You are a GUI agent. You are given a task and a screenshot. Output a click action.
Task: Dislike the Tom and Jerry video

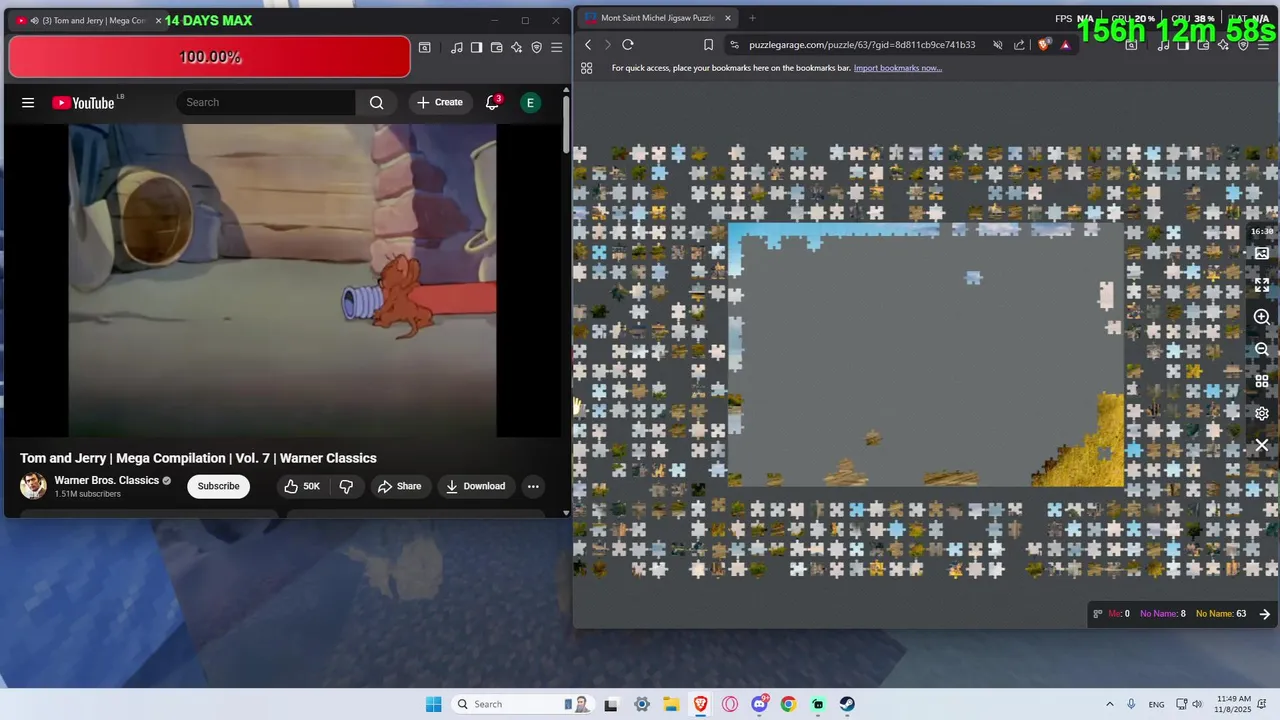point(346,486)
